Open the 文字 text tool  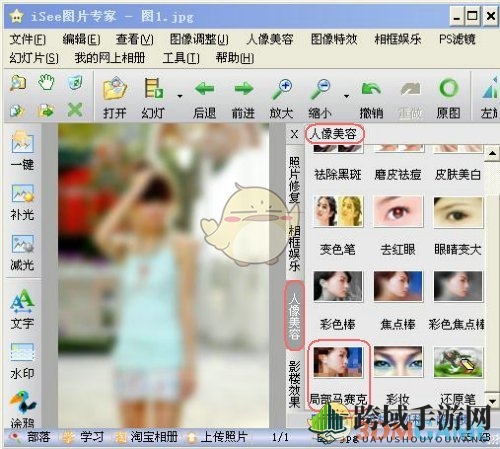coord(22,309)
